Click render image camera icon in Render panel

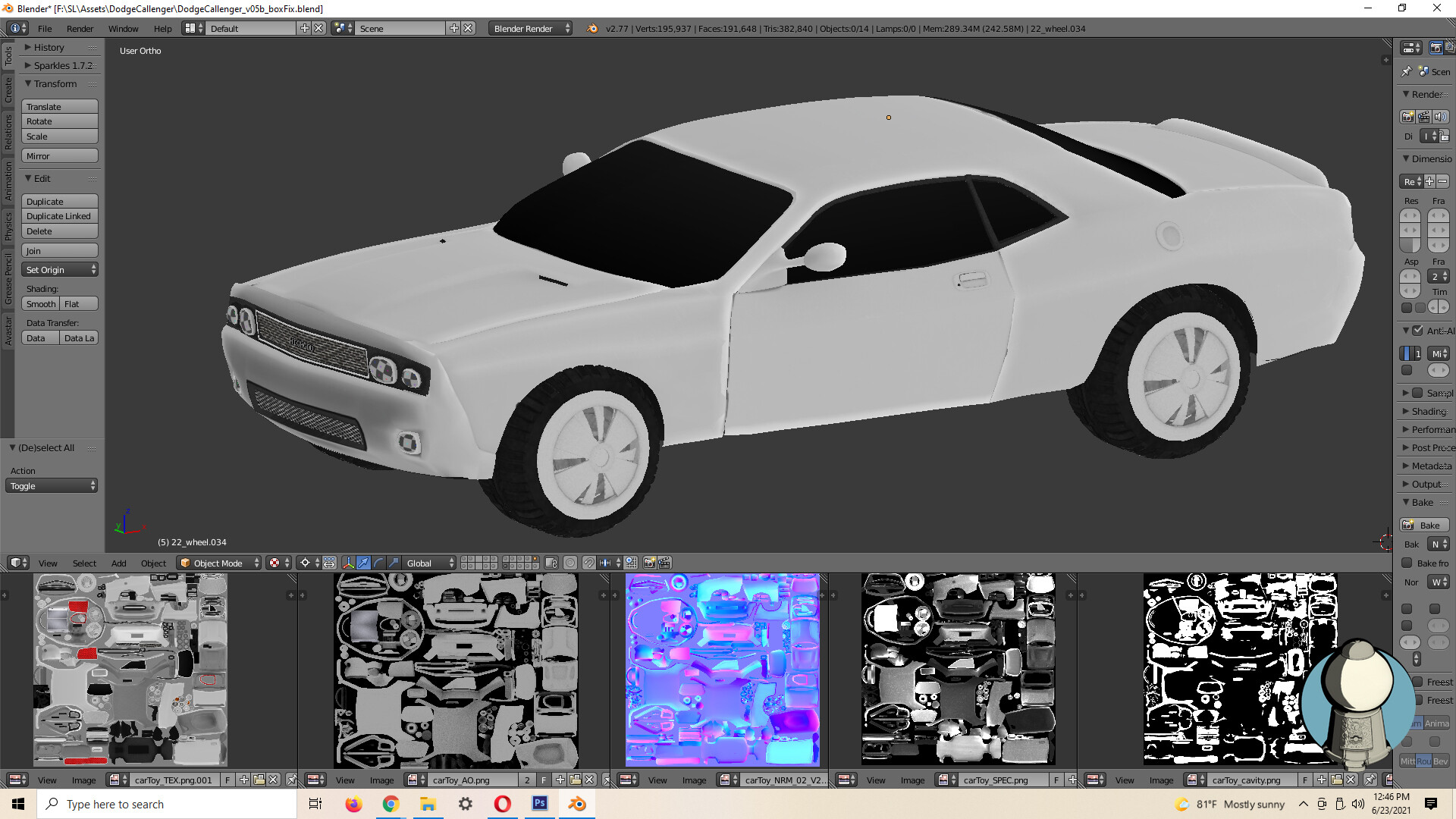[x=1407, y=117]
